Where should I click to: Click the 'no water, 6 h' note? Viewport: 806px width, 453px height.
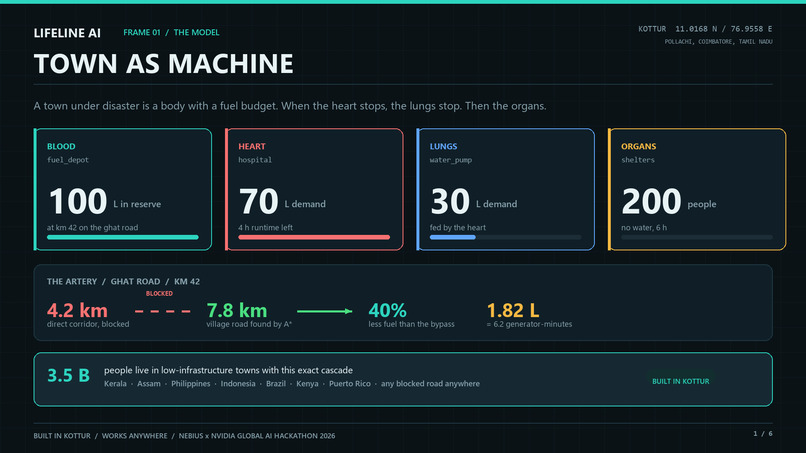(644, 227)
